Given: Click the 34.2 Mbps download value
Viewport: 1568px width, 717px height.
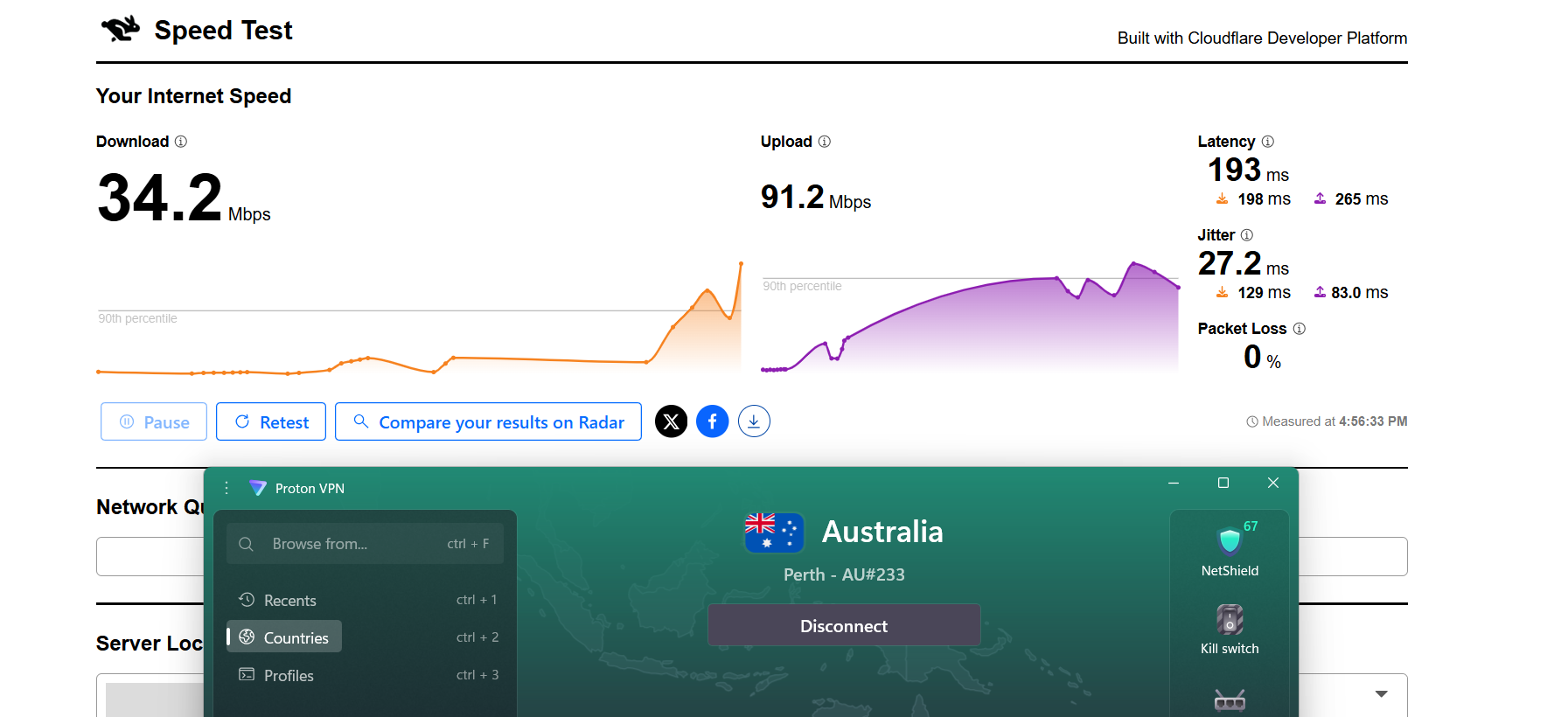Looking at the screenshot, I should [184, 198].
